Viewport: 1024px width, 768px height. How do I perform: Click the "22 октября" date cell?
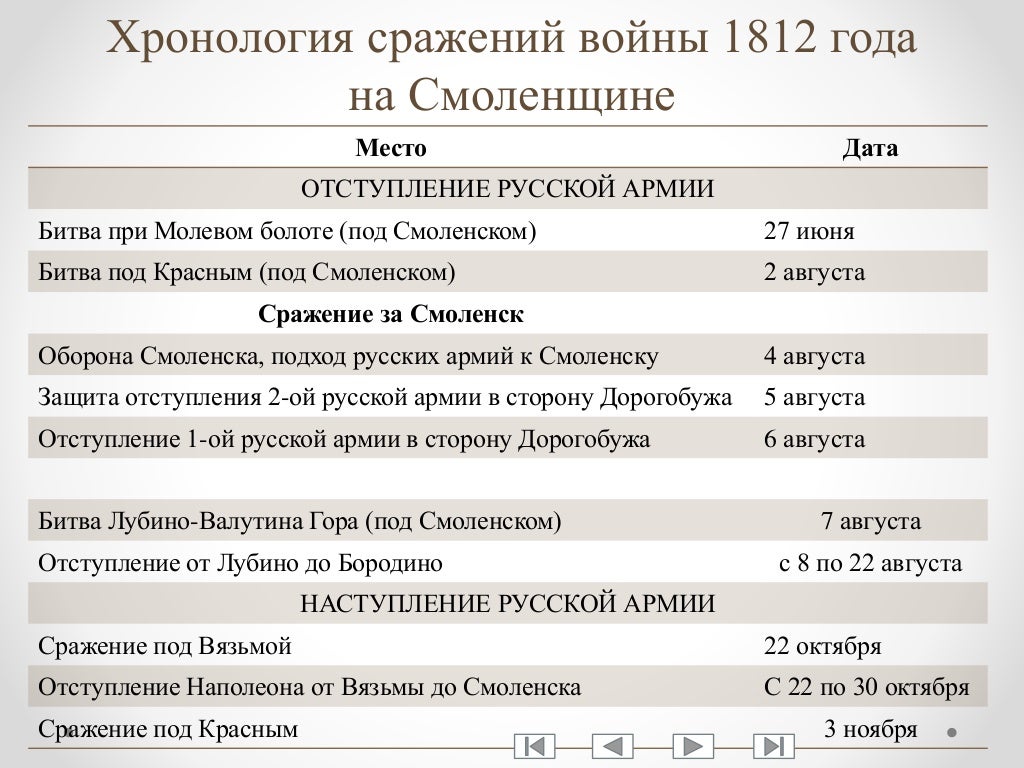click(822, 646)
